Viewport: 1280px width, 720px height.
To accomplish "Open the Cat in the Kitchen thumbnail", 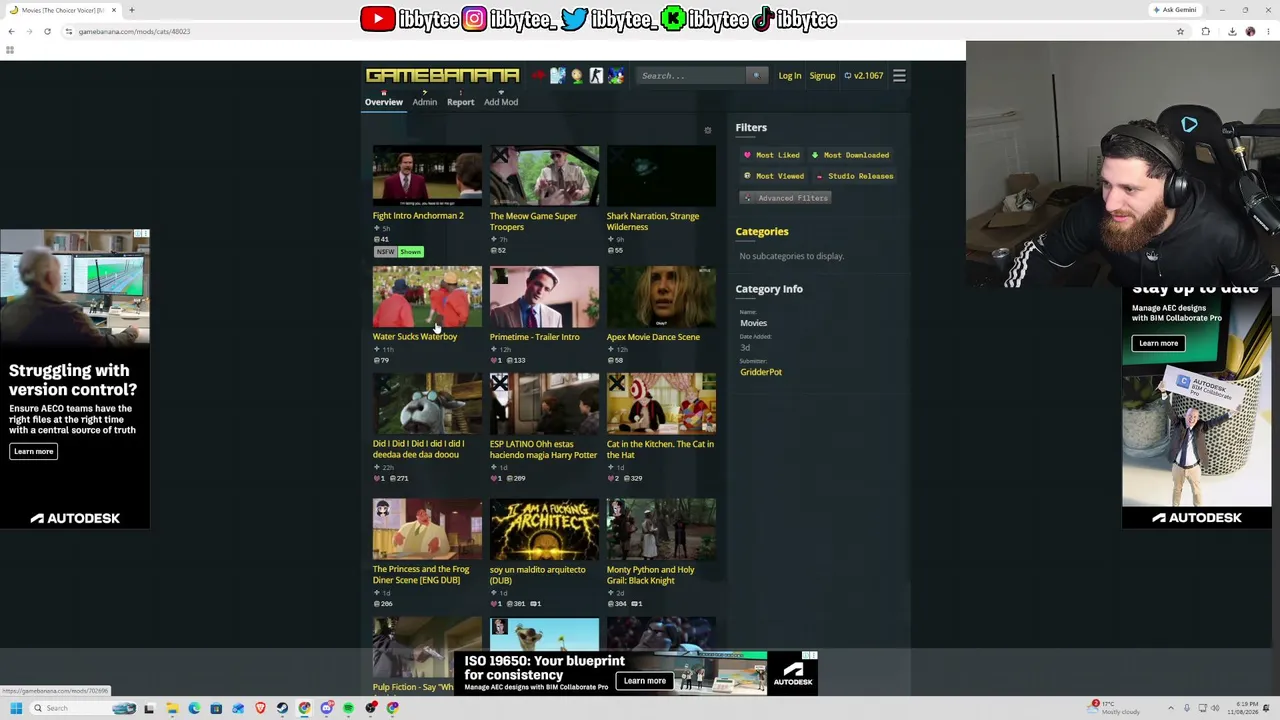I will click(661, 404).
